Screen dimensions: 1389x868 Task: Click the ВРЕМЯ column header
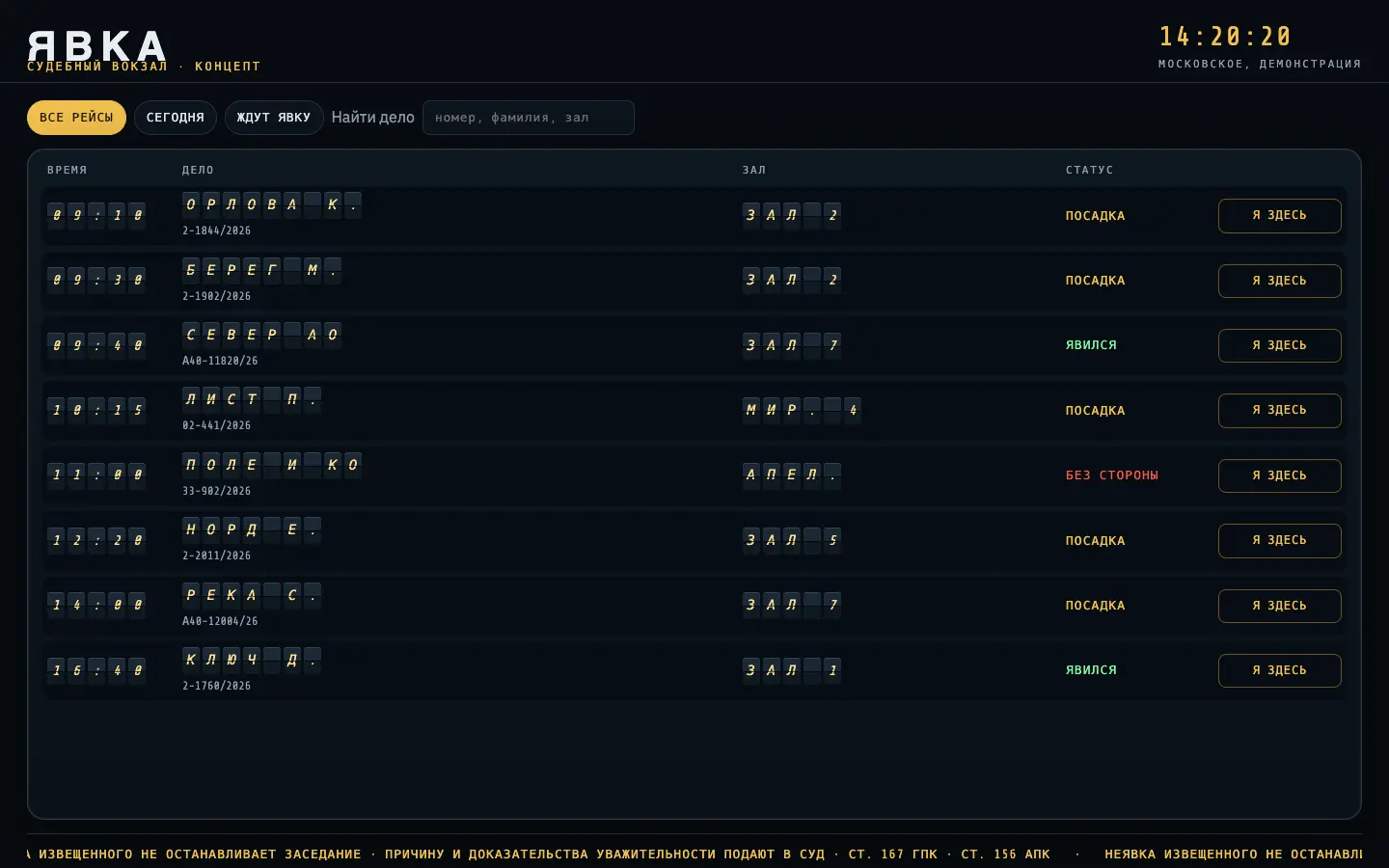coord(68,170)
